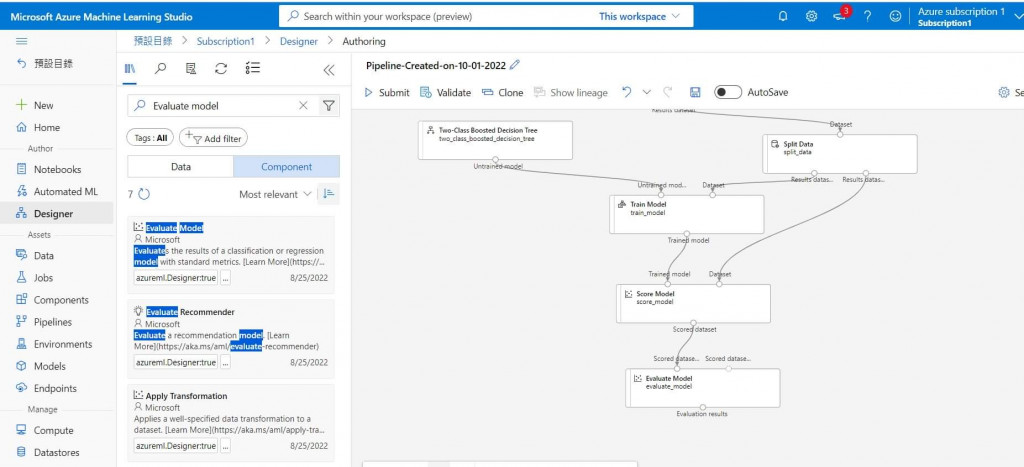Select the Split Data node on canvas
The width and height of the screenshot is (1024, 467).
pyautogui.click(x=840, y=153)
